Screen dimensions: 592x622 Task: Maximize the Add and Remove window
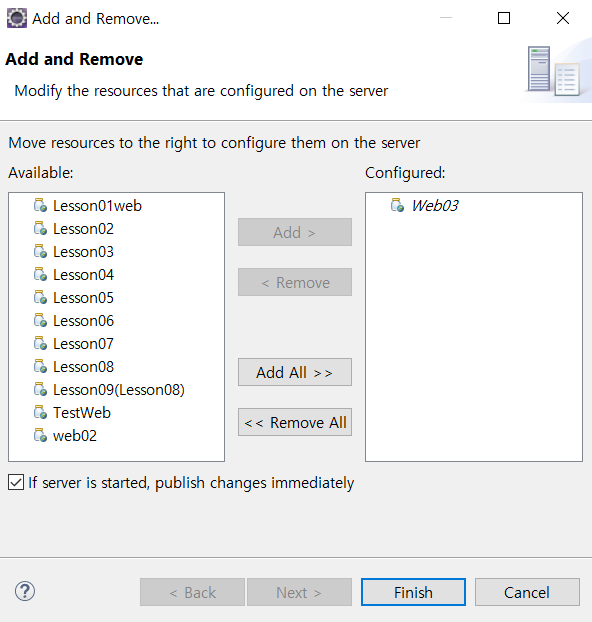click(x=504, y=18)
